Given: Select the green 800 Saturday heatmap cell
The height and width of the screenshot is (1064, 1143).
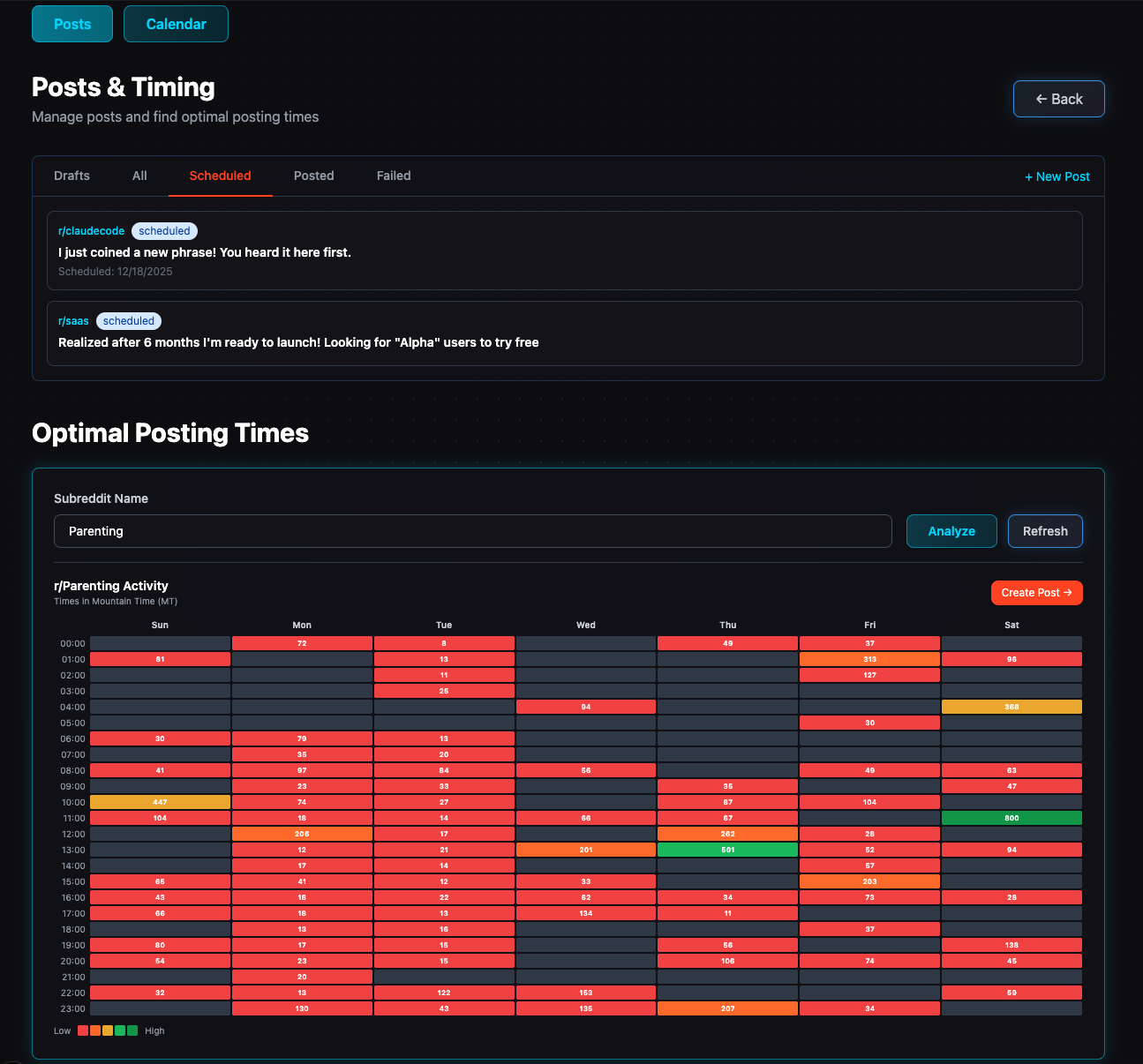Looking at the screenshot, I should [x=1011, y=818].
